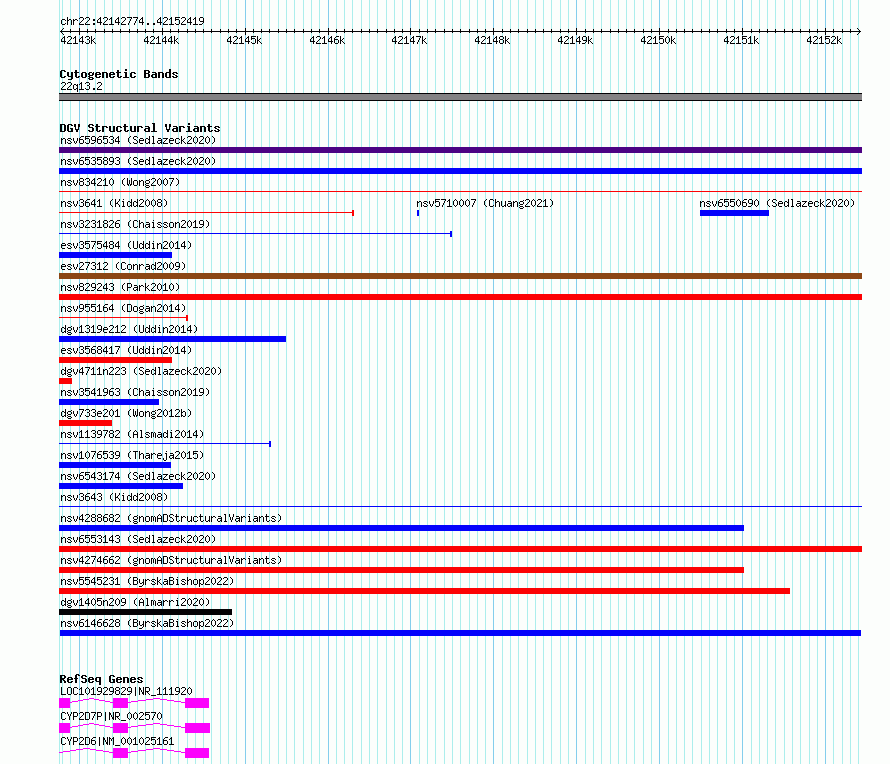Viewport: 890px width, 764px height.
Task: Open the nsv6550690 (Sedlazeck2020) label
Action: pyautogui.click(x=776, y=203)
